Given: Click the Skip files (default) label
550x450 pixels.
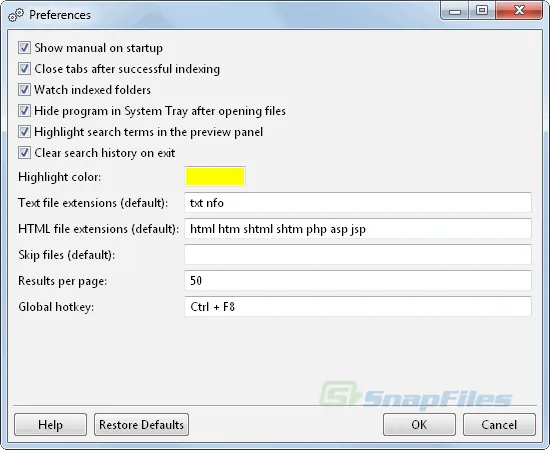Looking at the screenshot, I should pos(67,255).
